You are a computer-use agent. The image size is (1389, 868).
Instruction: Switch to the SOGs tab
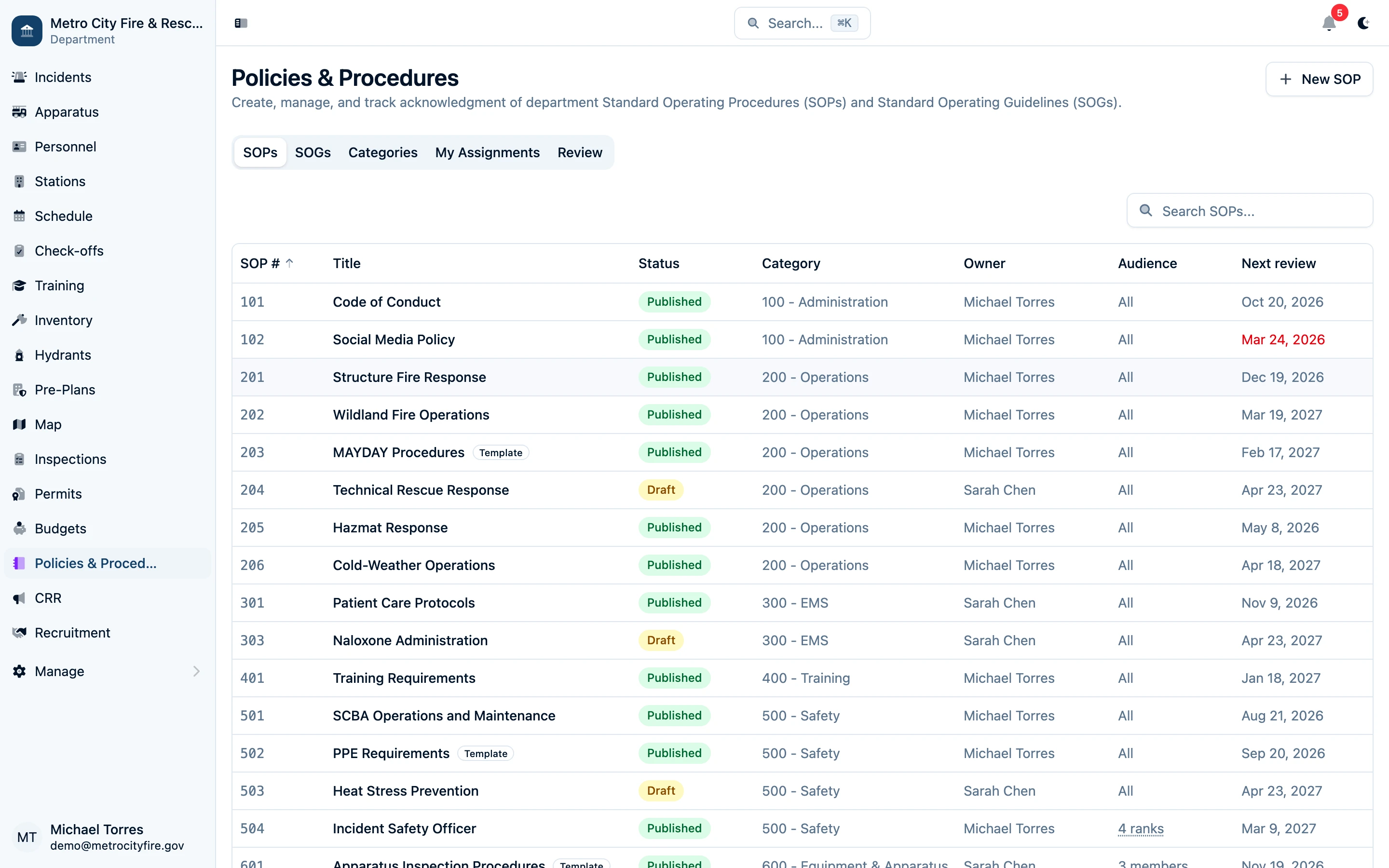[x=313, y=152]
